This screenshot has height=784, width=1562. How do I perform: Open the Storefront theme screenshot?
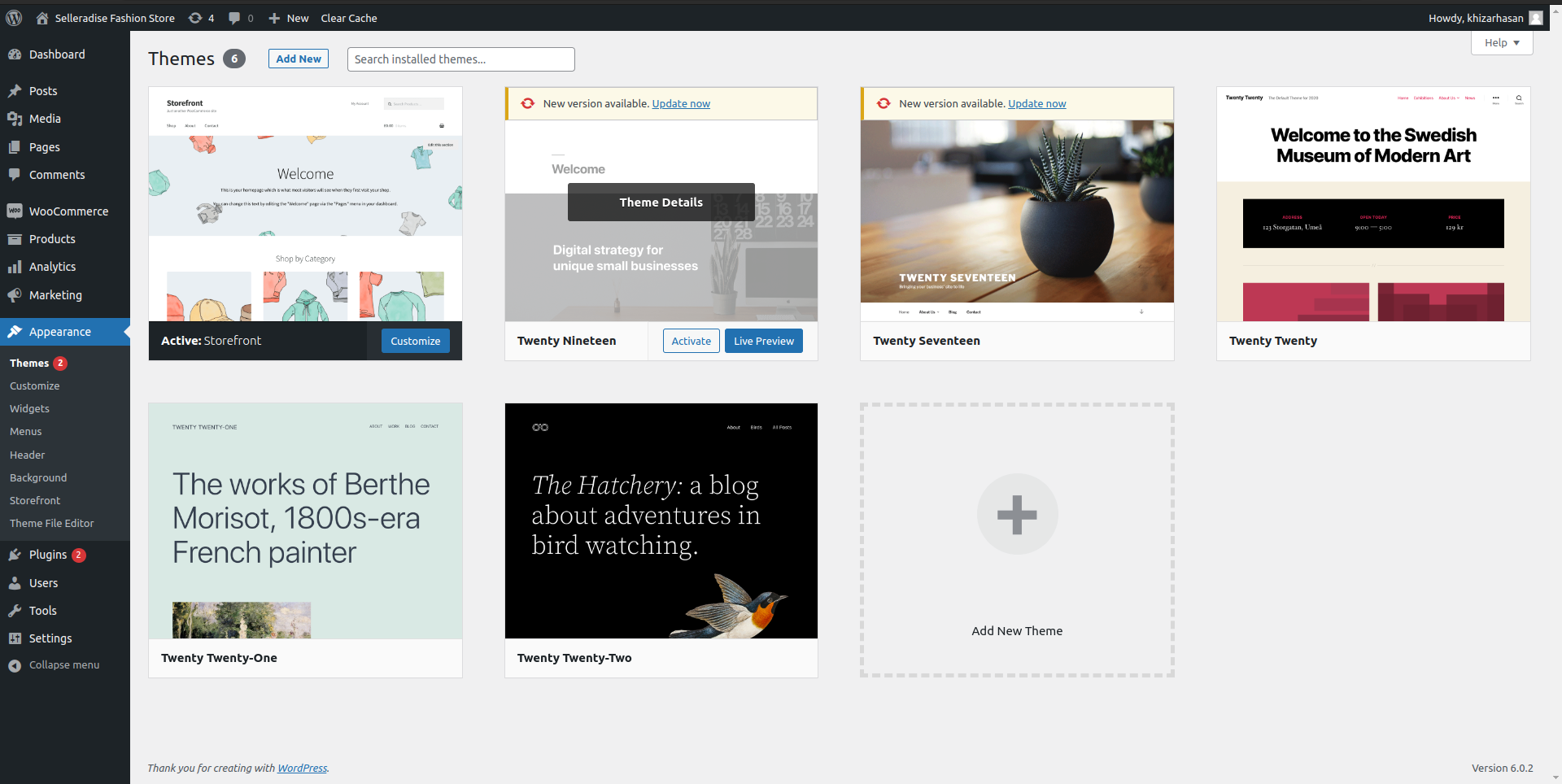coord(305,204)
